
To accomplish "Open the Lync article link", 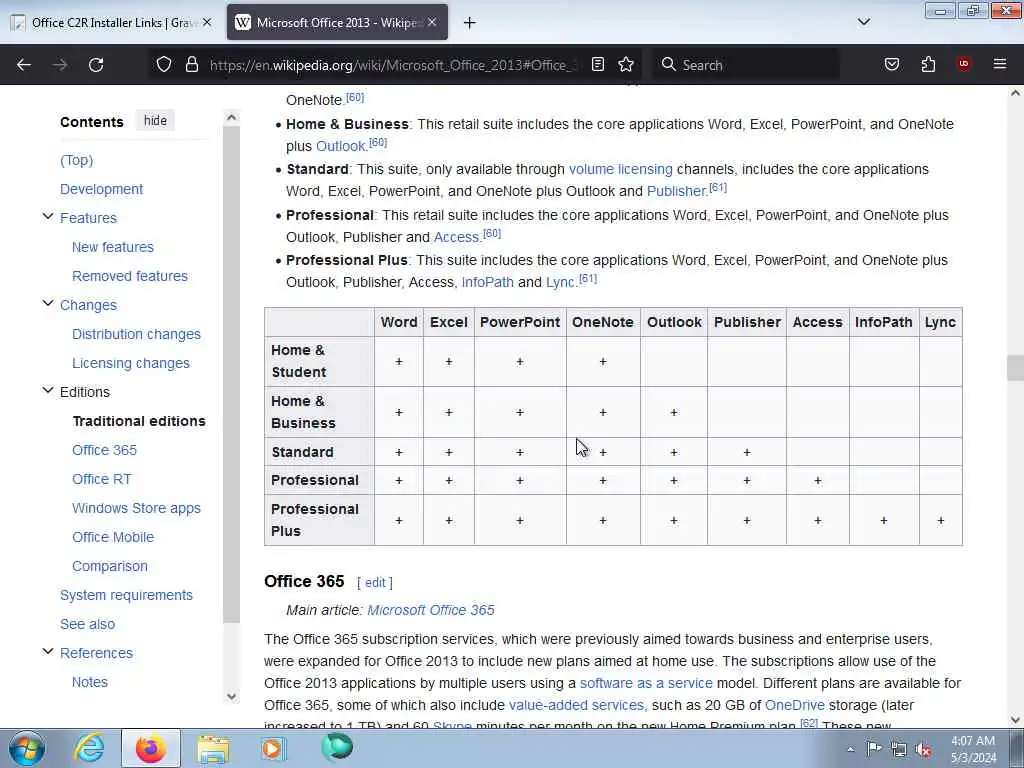I will [560, 282].
